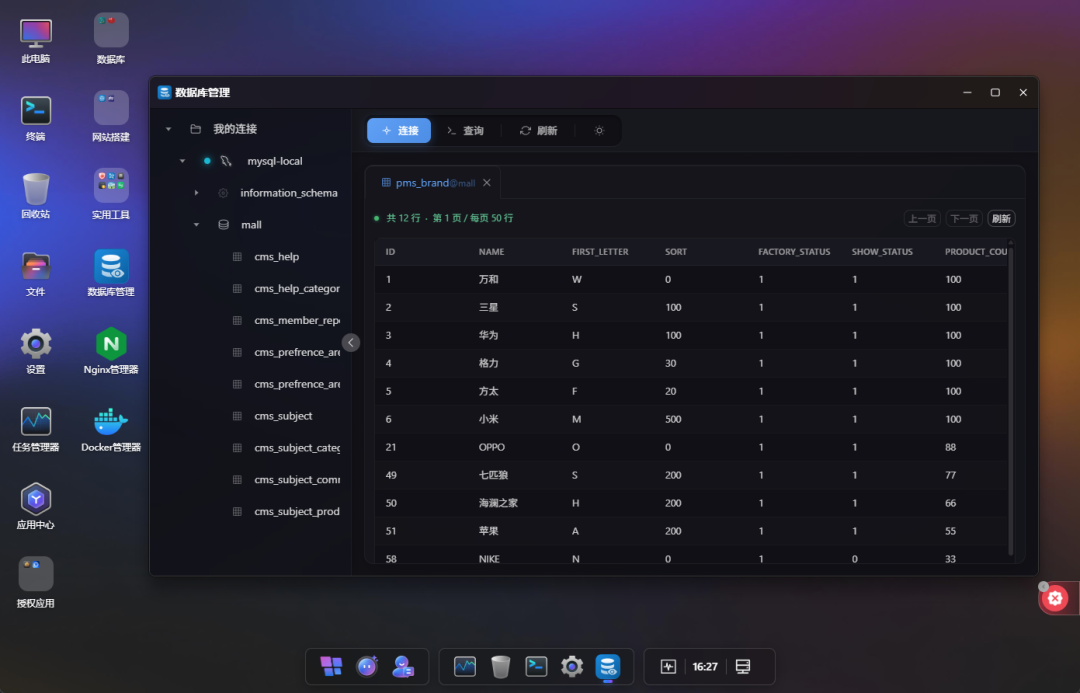Click the 刷新 toolbar button next to 查询

tap(539, 130)
